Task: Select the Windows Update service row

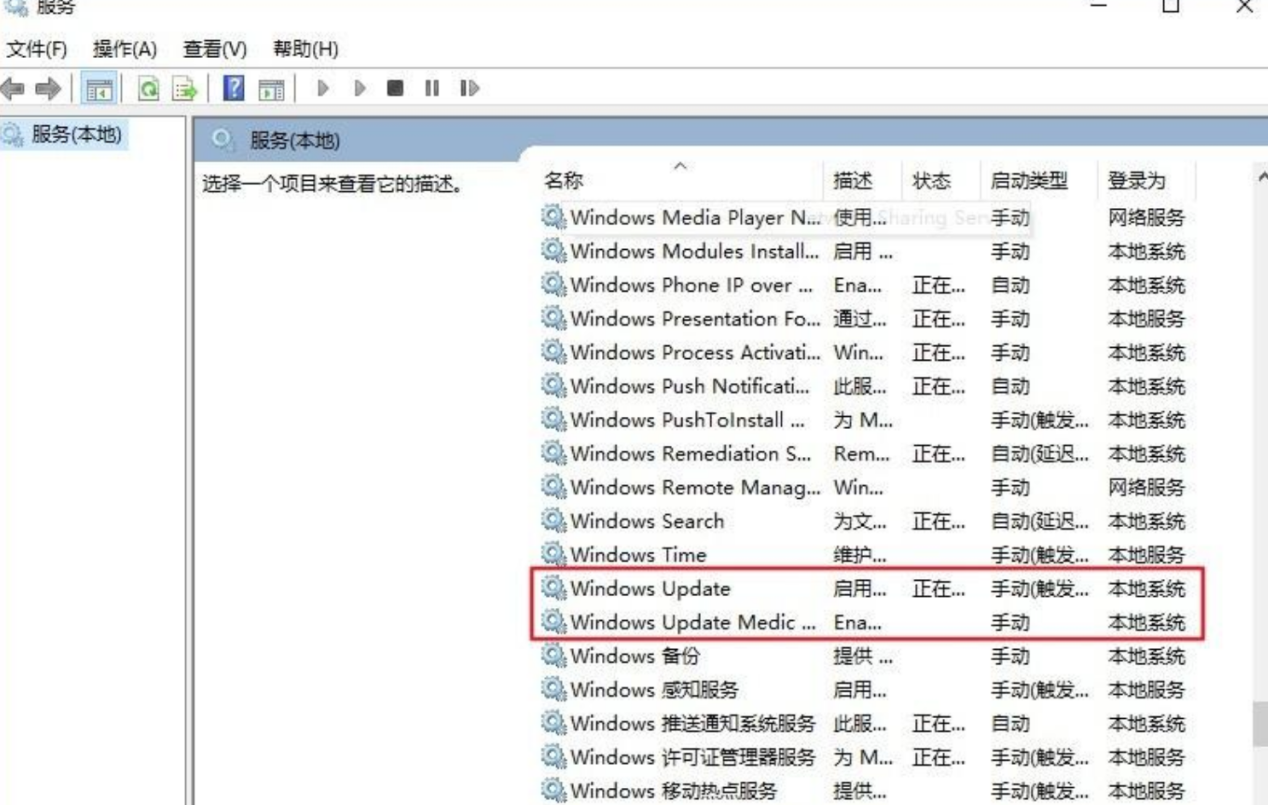Action: 650,589
